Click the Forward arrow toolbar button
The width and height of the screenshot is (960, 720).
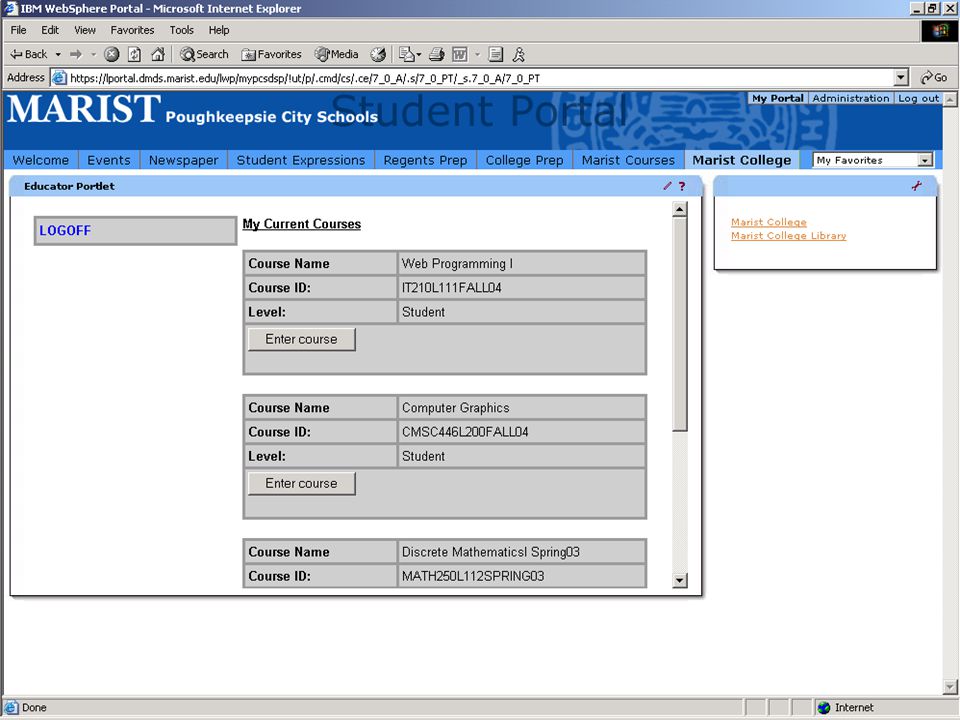(76, 54)
